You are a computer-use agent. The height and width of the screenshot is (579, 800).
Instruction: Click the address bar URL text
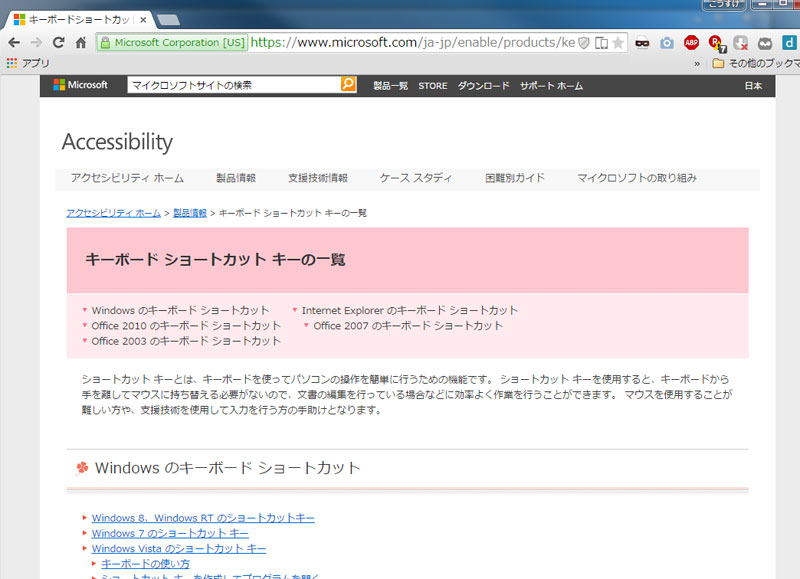tap(413, 42)
